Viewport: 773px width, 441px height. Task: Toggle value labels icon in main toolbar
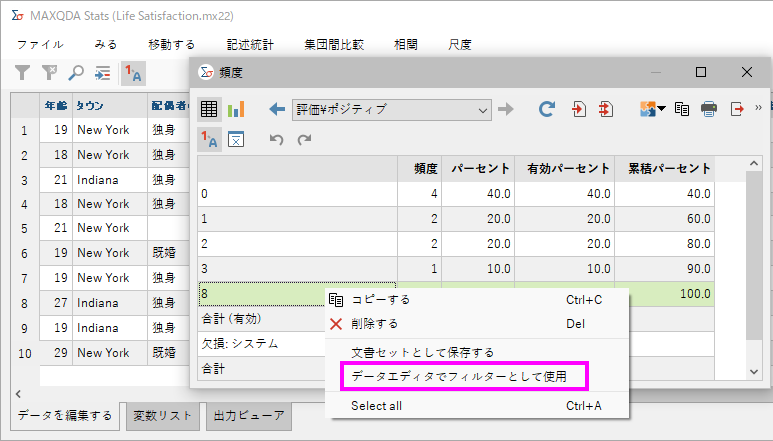coord(133,73)
